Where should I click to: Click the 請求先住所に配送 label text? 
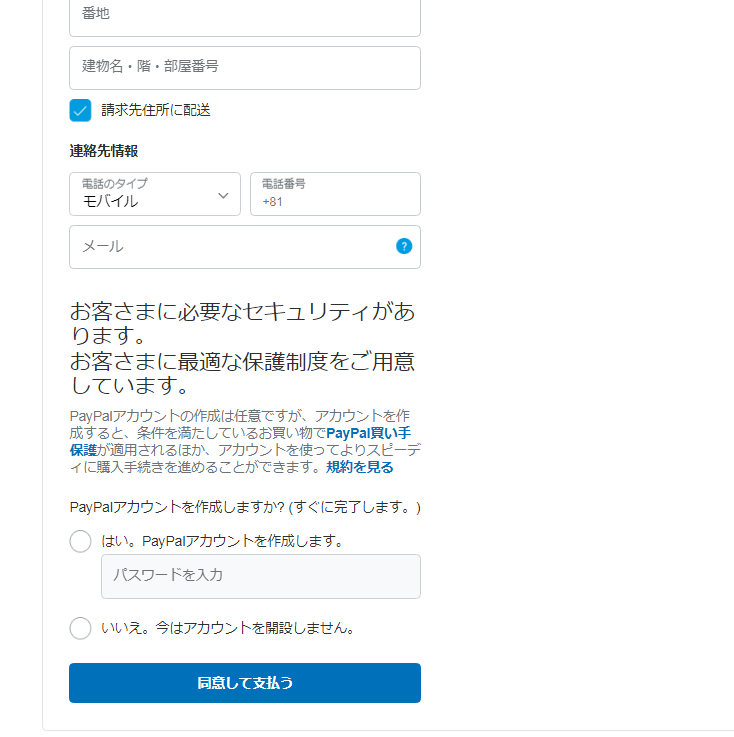[156, 110]
